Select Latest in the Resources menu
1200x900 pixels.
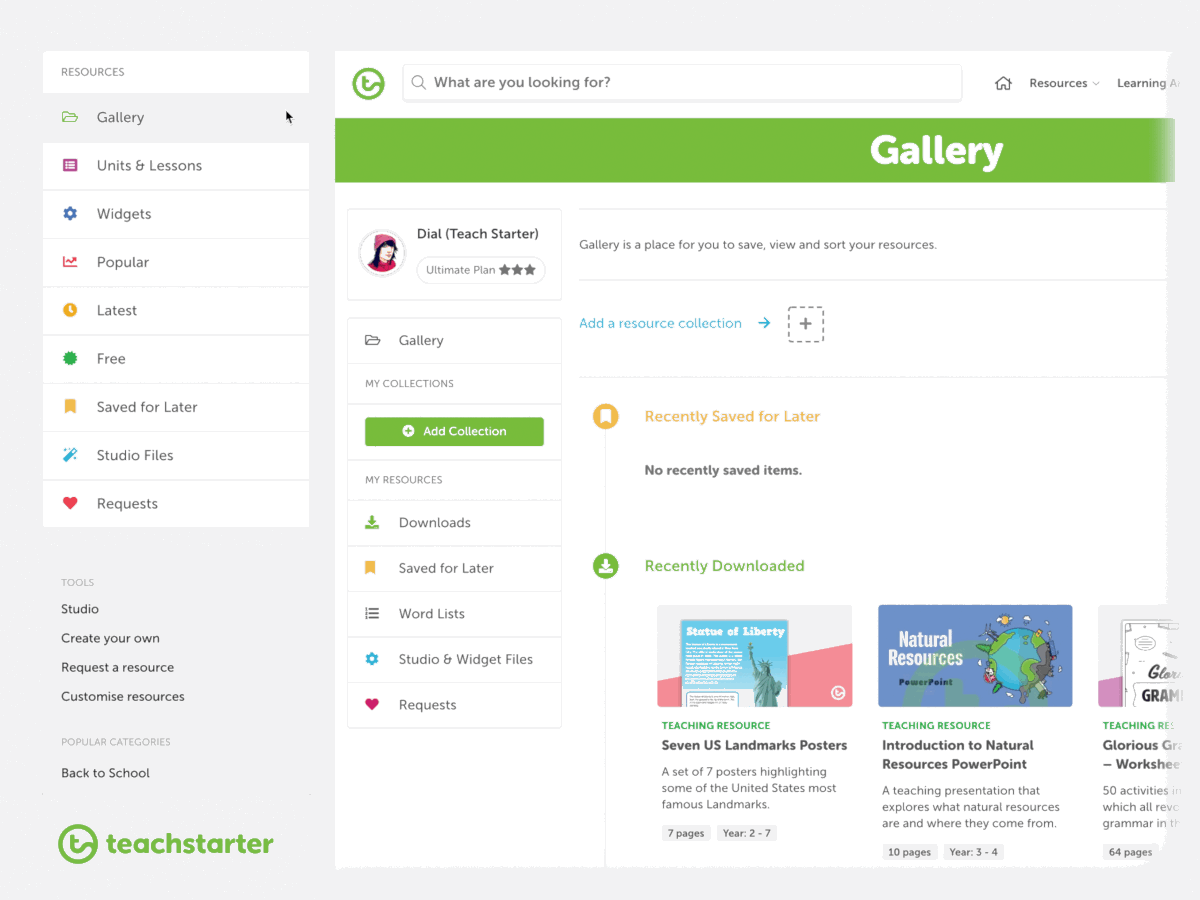click(176, 310)
